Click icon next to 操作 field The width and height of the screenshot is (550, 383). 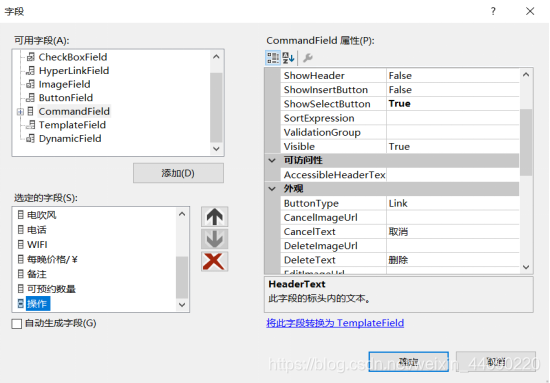(x=21, y=303)
